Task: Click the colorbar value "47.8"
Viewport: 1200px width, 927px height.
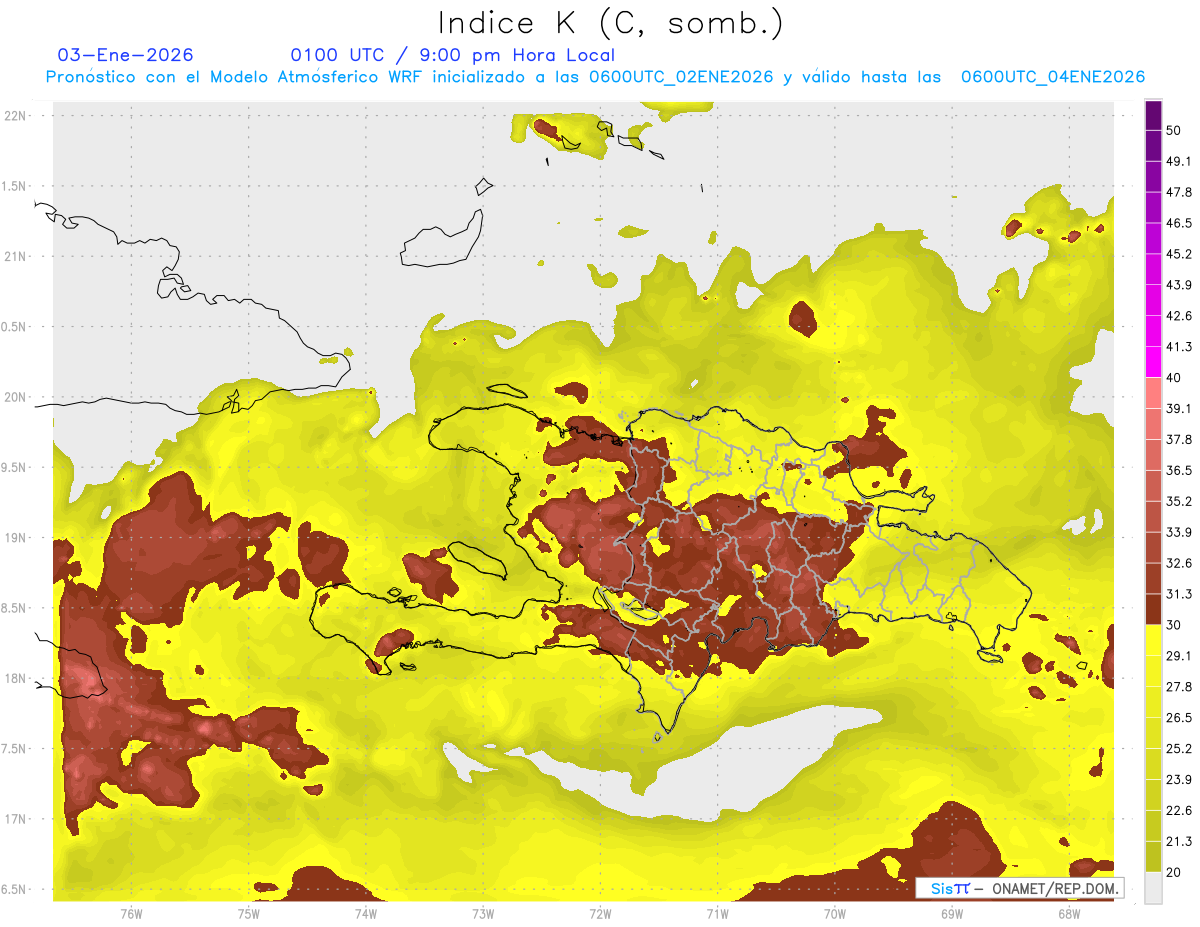Action: 1179,192
